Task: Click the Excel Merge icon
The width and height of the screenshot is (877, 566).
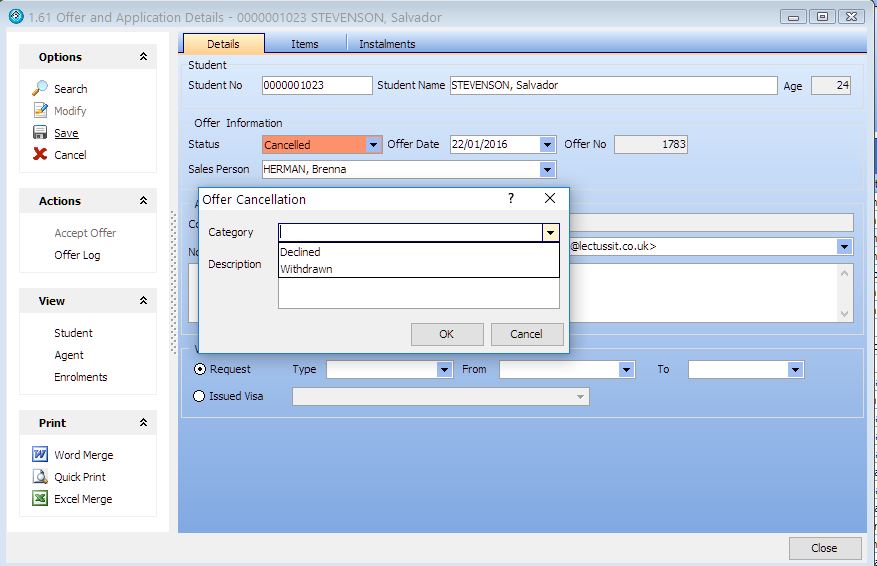Action: pos(40,499)
